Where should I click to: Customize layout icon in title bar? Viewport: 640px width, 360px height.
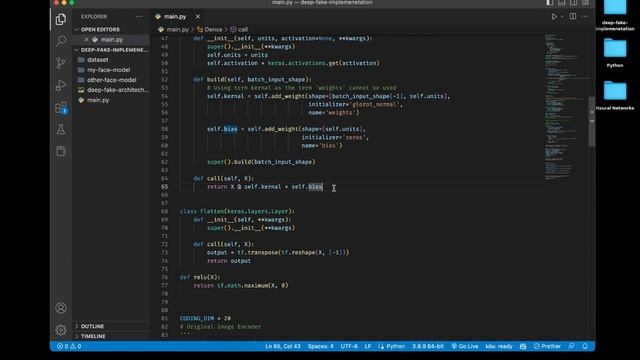585,2
